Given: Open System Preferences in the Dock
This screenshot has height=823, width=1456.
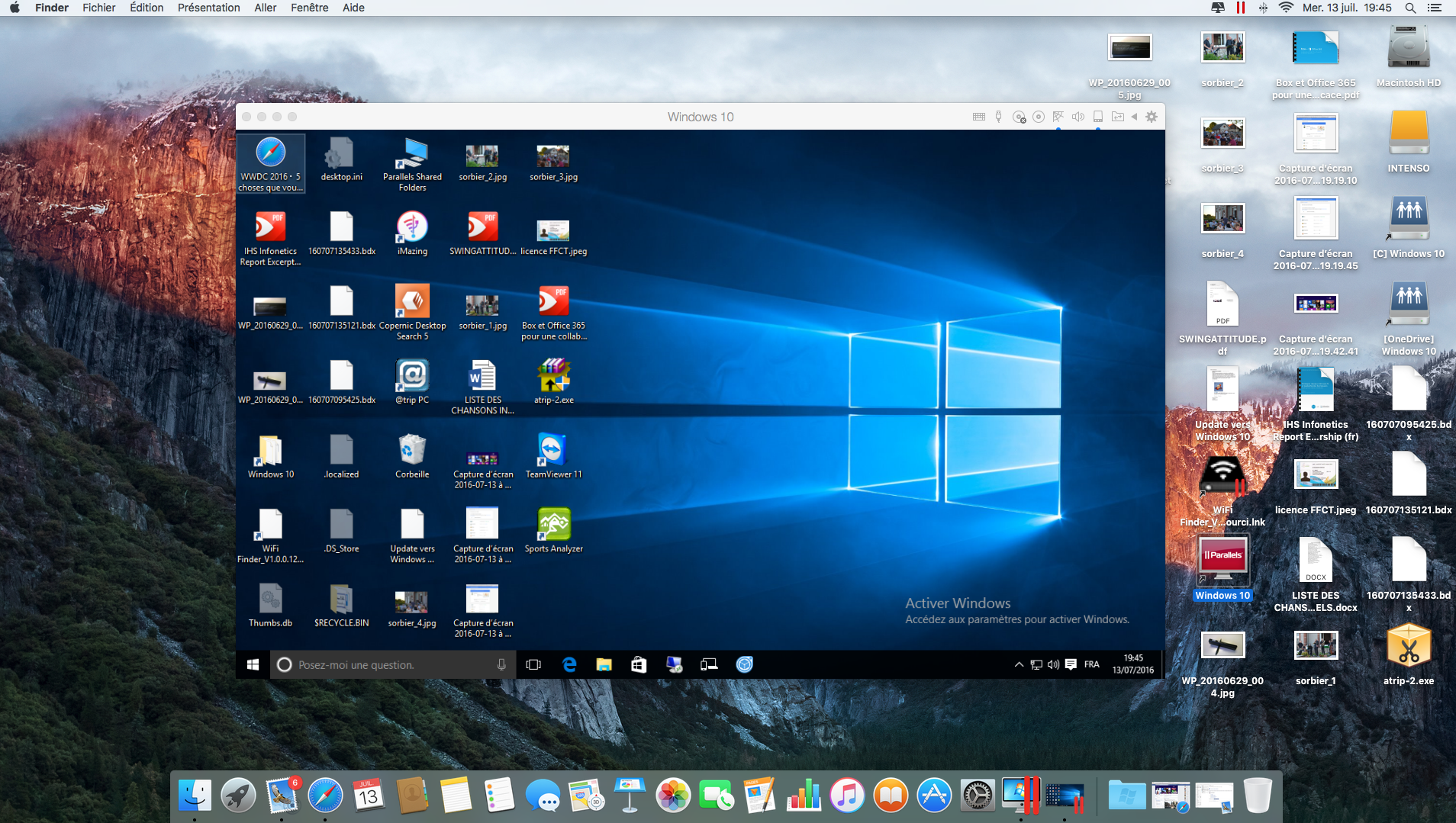Looking at the screenshot, I should pos(978,796).
